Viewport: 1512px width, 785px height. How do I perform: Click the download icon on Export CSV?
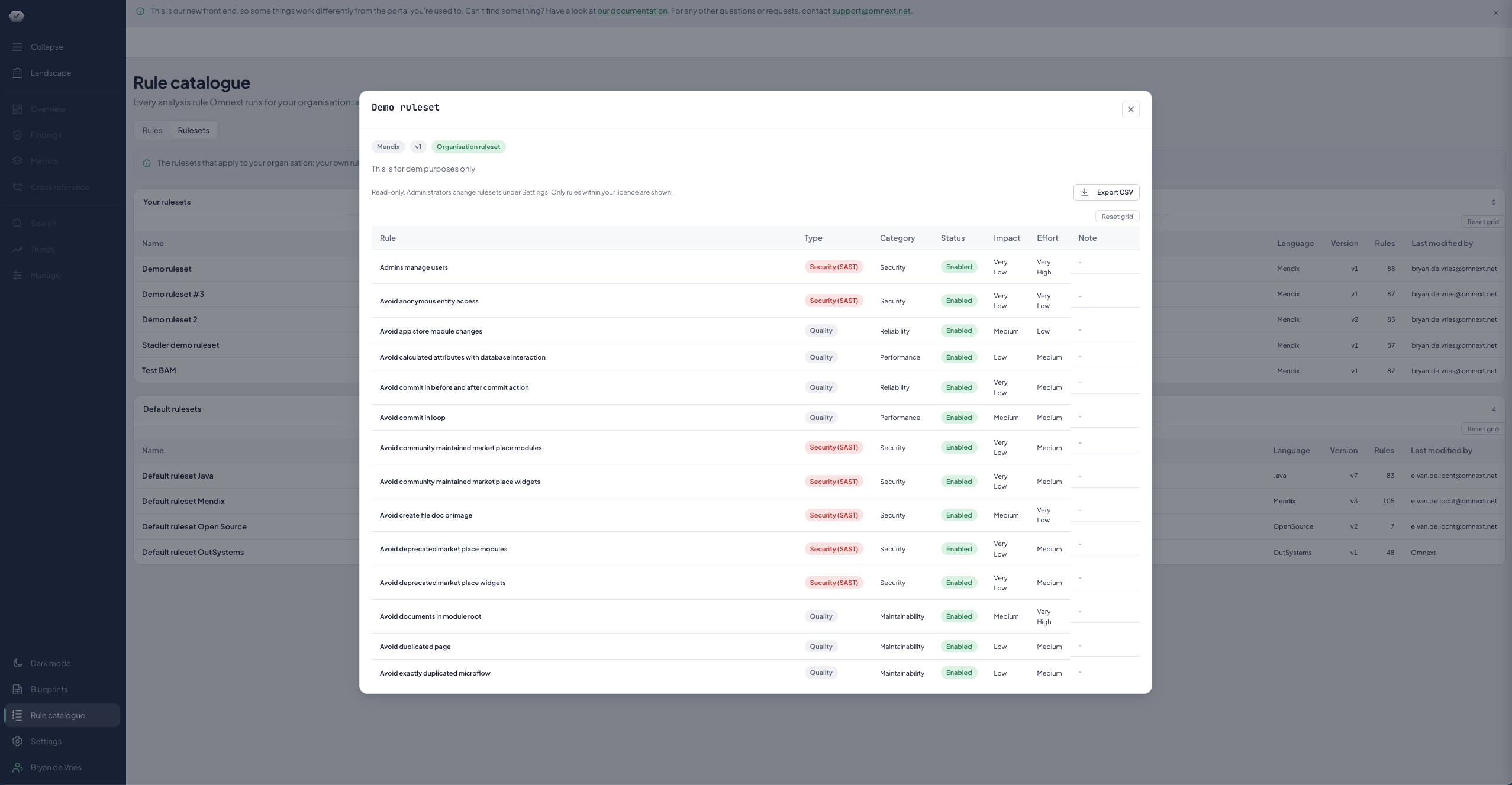click(x=1085, y=192)
